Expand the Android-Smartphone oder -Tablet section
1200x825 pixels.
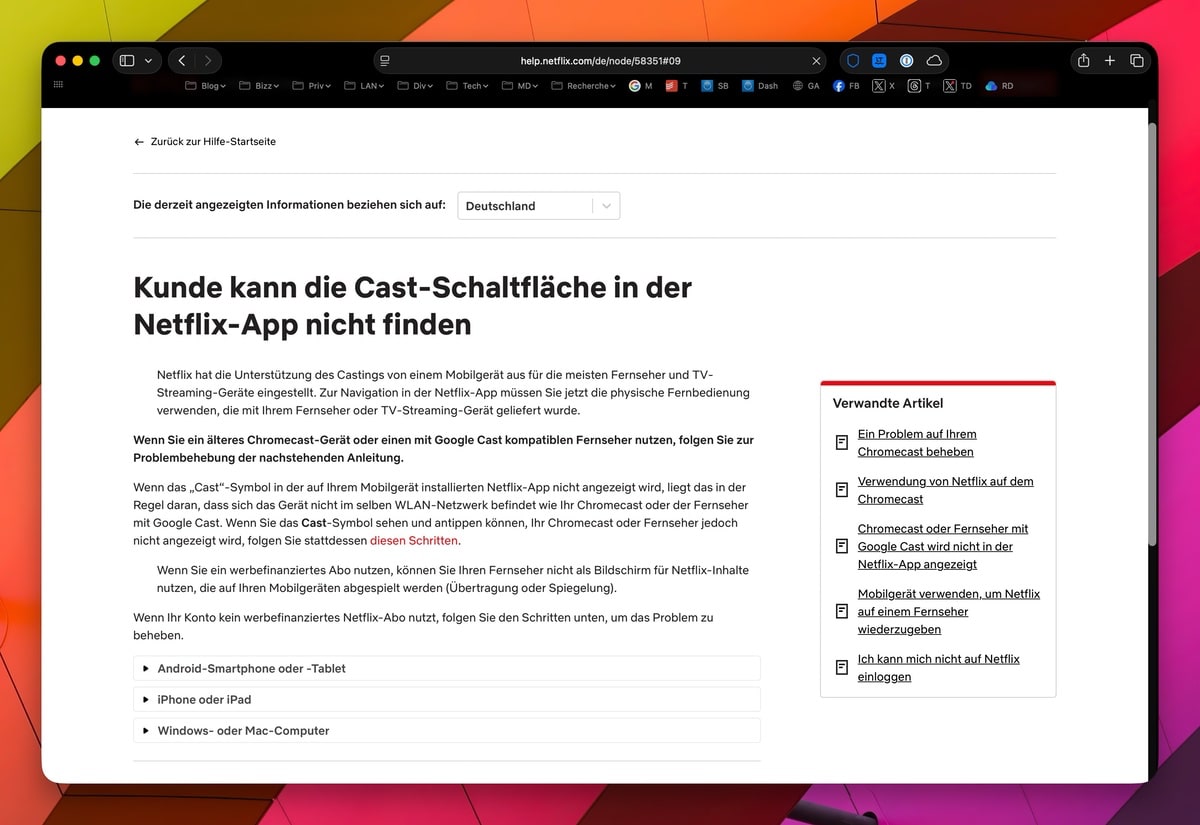pyautogui.click(x=251, y=668)
